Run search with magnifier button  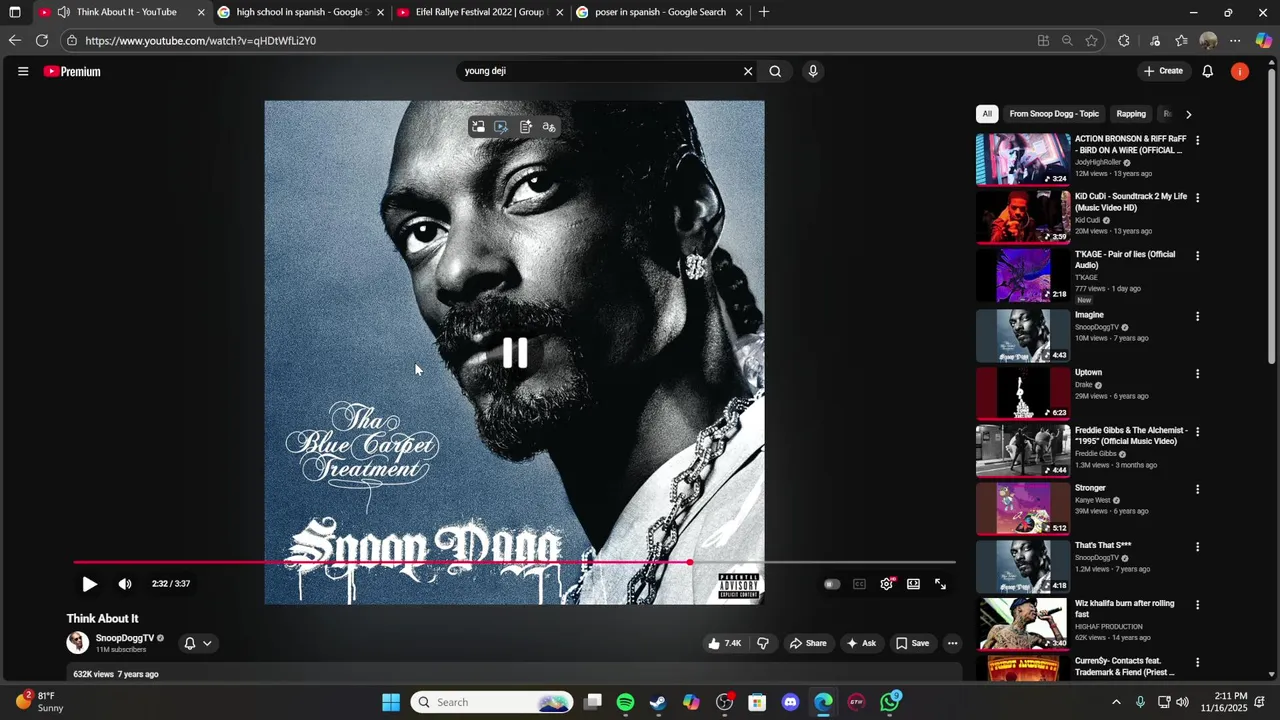point(775,71)
